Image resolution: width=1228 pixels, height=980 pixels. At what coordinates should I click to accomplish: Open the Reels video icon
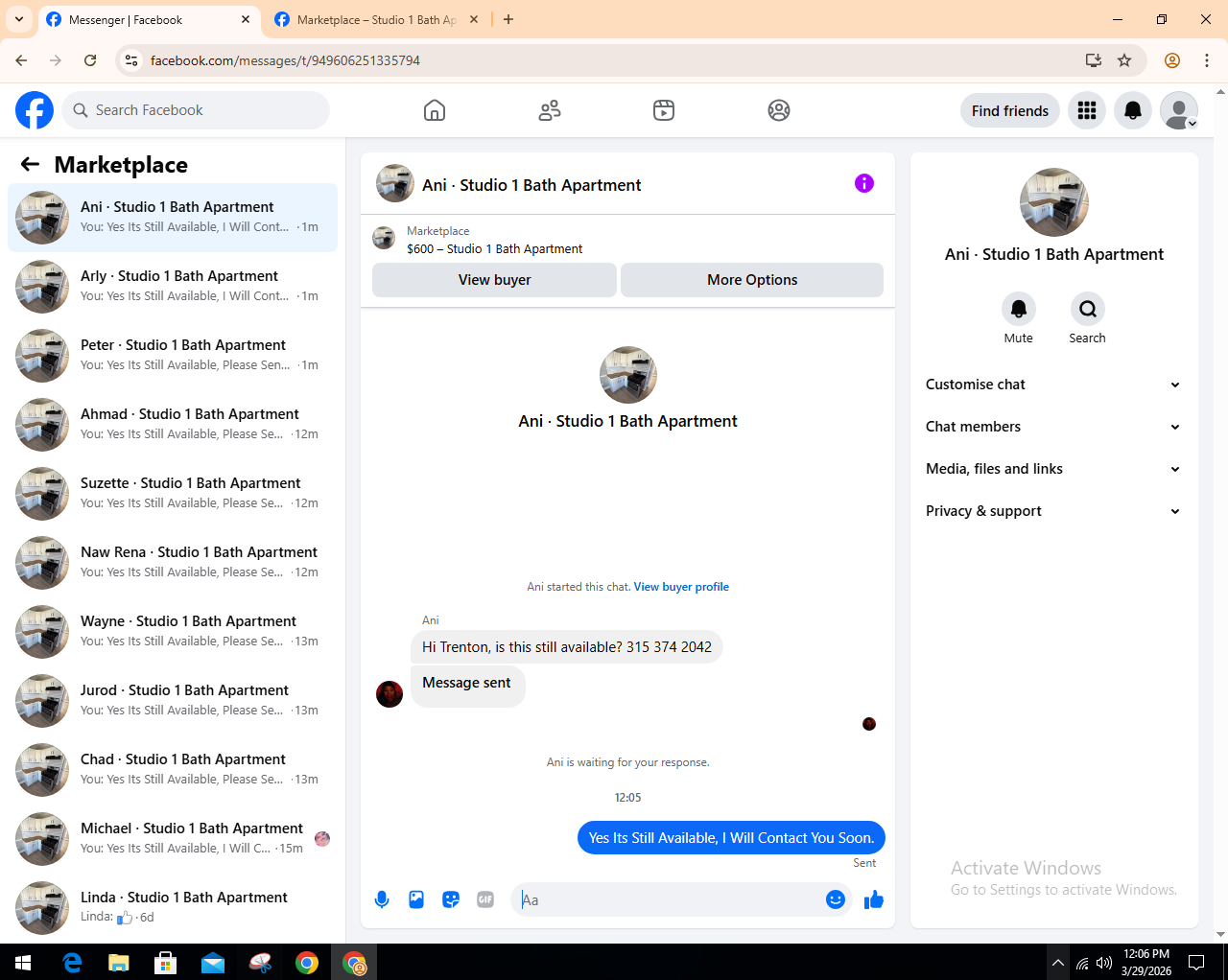[664, 110]
